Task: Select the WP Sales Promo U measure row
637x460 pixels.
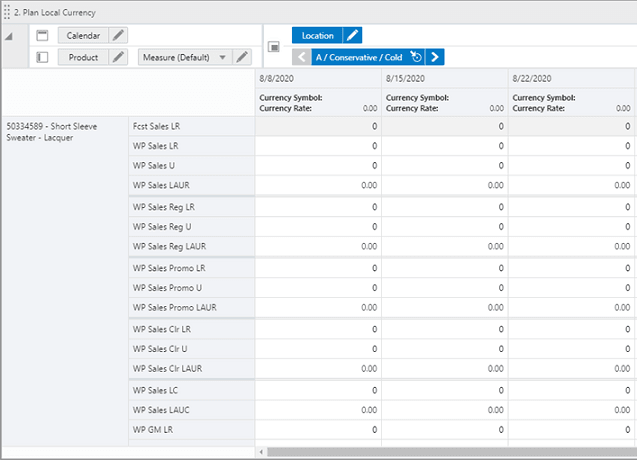Action: click(x=191, y=288)
